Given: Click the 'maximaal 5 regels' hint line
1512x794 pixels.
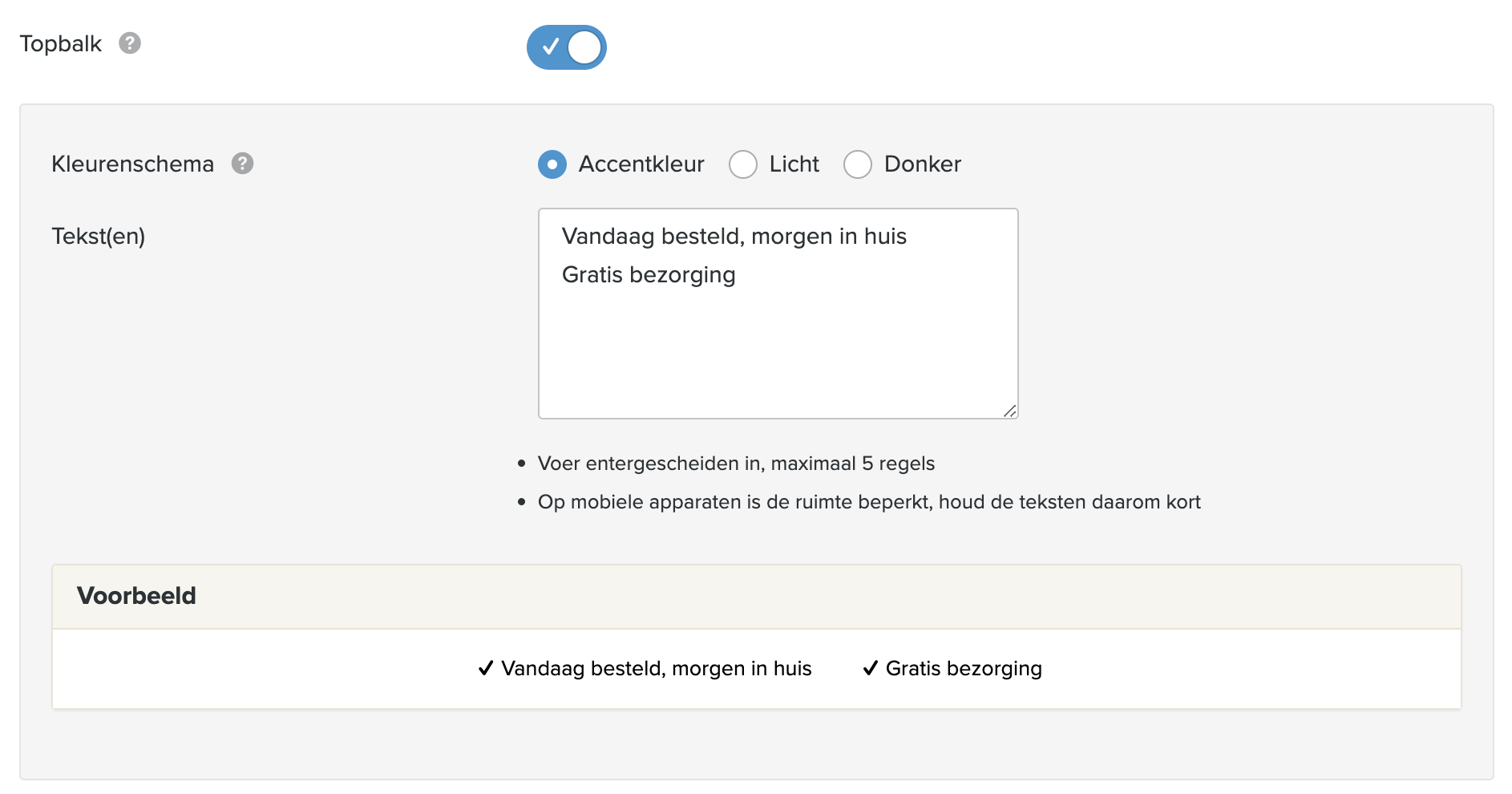Looking at the screenshot, I should (x=736, y=464).
